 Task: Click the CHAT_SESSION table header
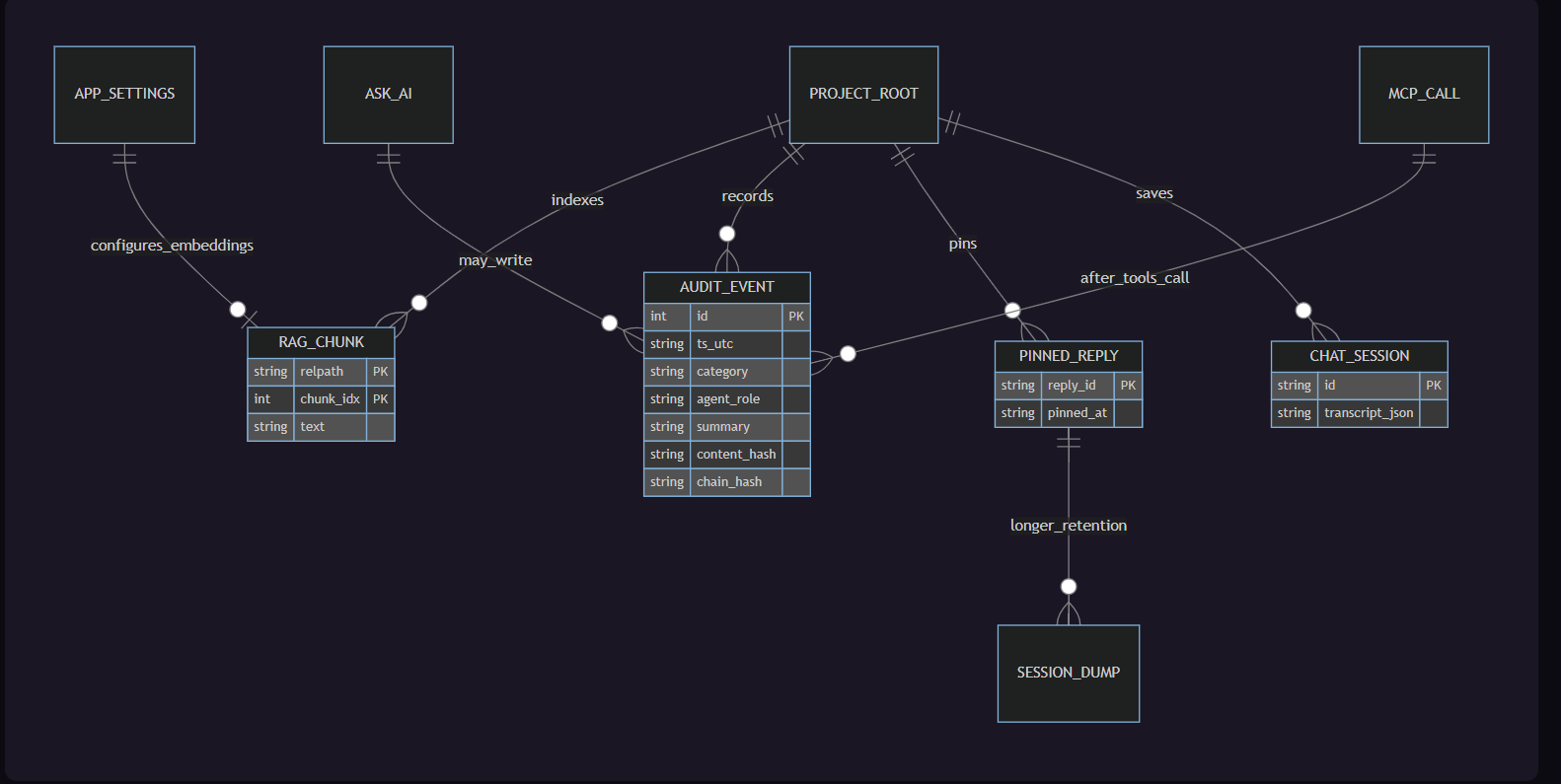pos(1359,356)
